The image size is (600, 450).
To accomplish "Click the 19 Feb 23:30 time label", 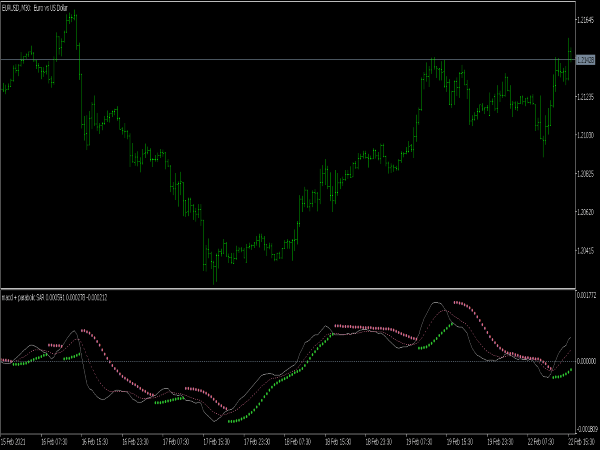I will (x=500, y=442).
